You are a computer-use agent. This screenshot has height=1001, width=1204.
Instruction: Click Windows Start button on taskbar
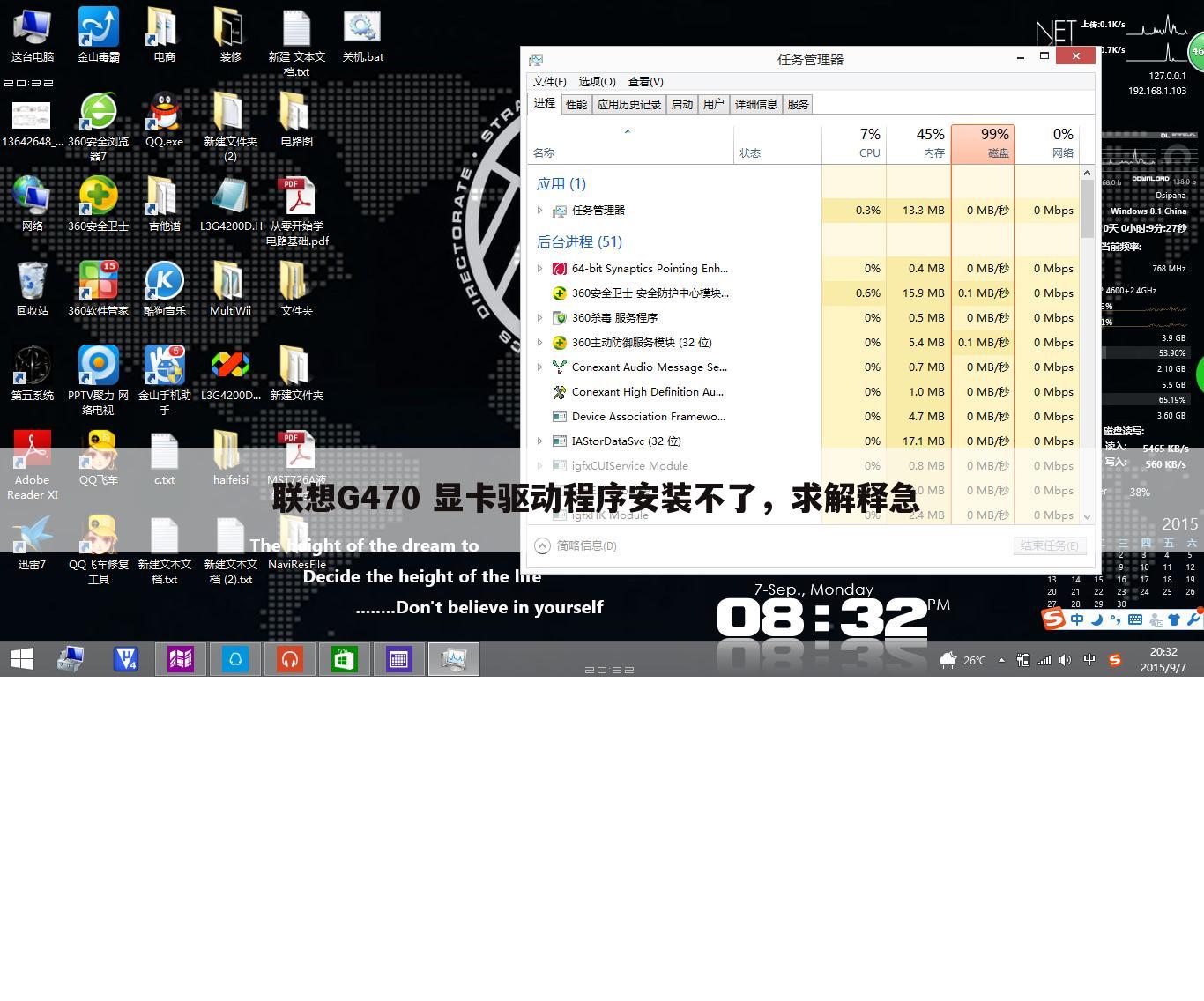pyautogui.click(x=22, y=659)
